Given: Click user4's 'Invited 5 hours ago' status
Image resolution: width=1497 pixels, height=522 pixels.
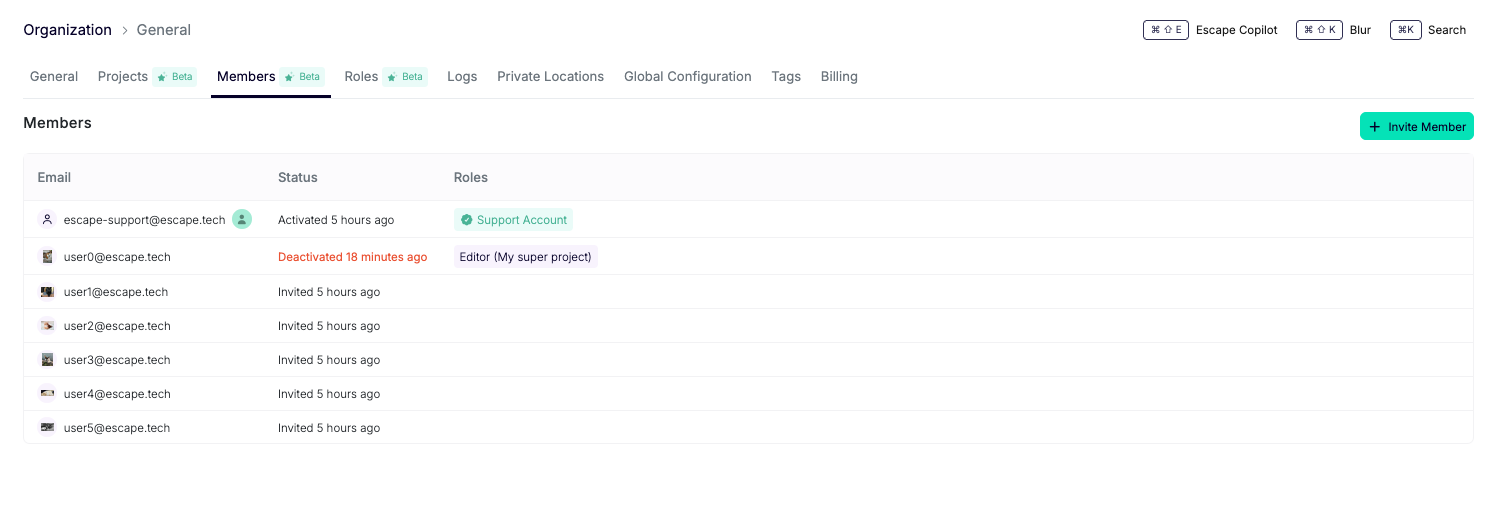Looking at the screenshot, I should pyautogui.click(x=329, y=394).
